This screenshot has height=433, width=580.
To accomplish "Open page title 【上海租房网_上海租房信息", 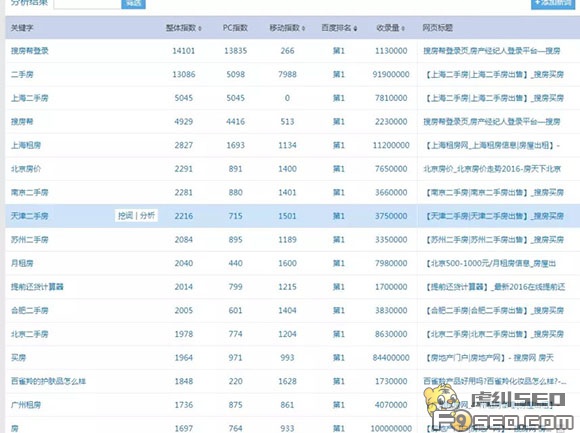I will coord(492,145).
